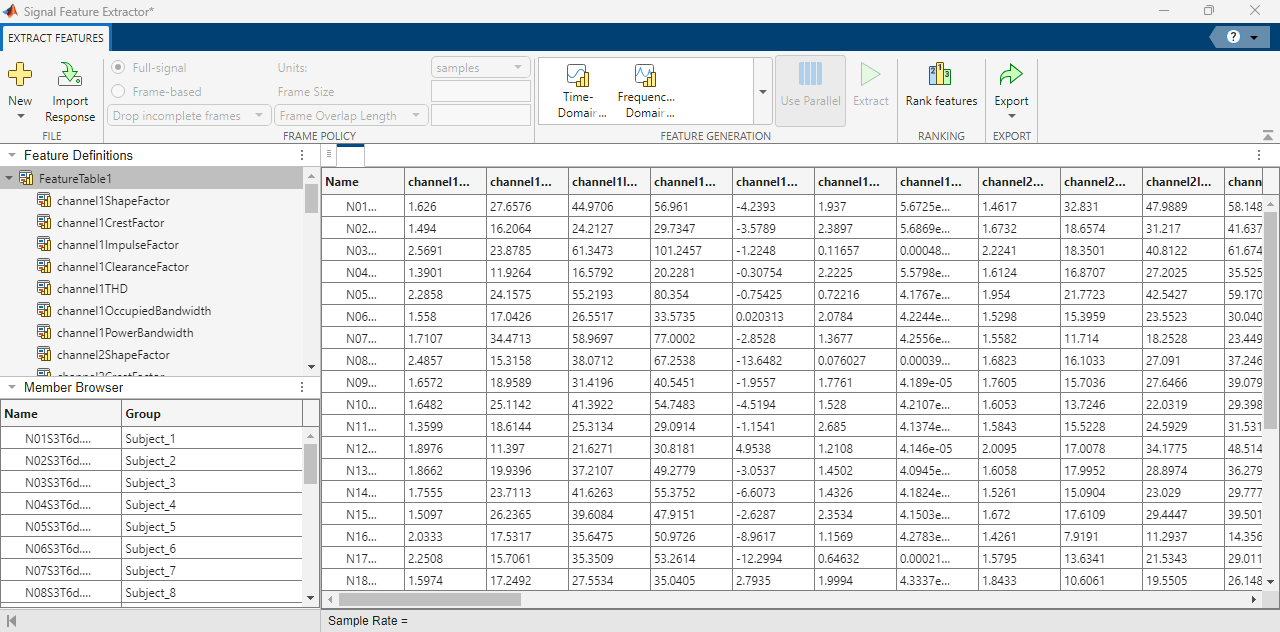Toggle Use Parallel processing
The height and width of the screenshot is (632, 1280).
810,90
